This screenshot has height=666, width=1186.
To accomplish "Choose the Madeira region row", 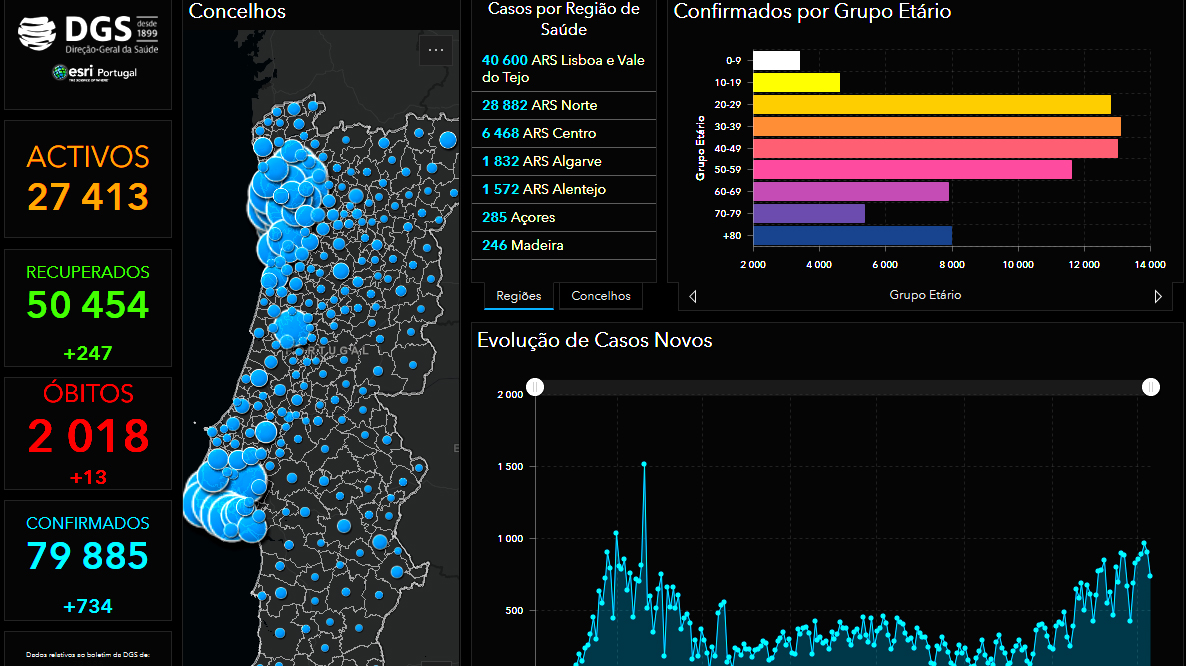I will (564, 246).
